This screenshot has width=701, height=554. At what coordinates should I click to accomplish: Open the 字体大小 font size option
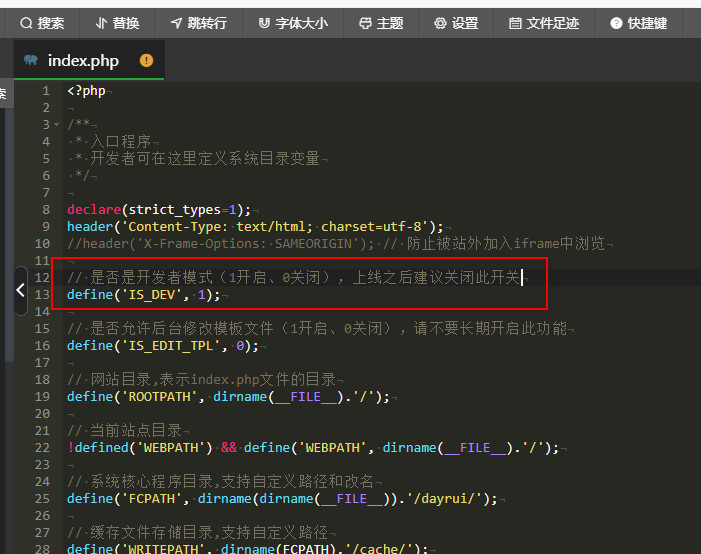click(292, 23)
